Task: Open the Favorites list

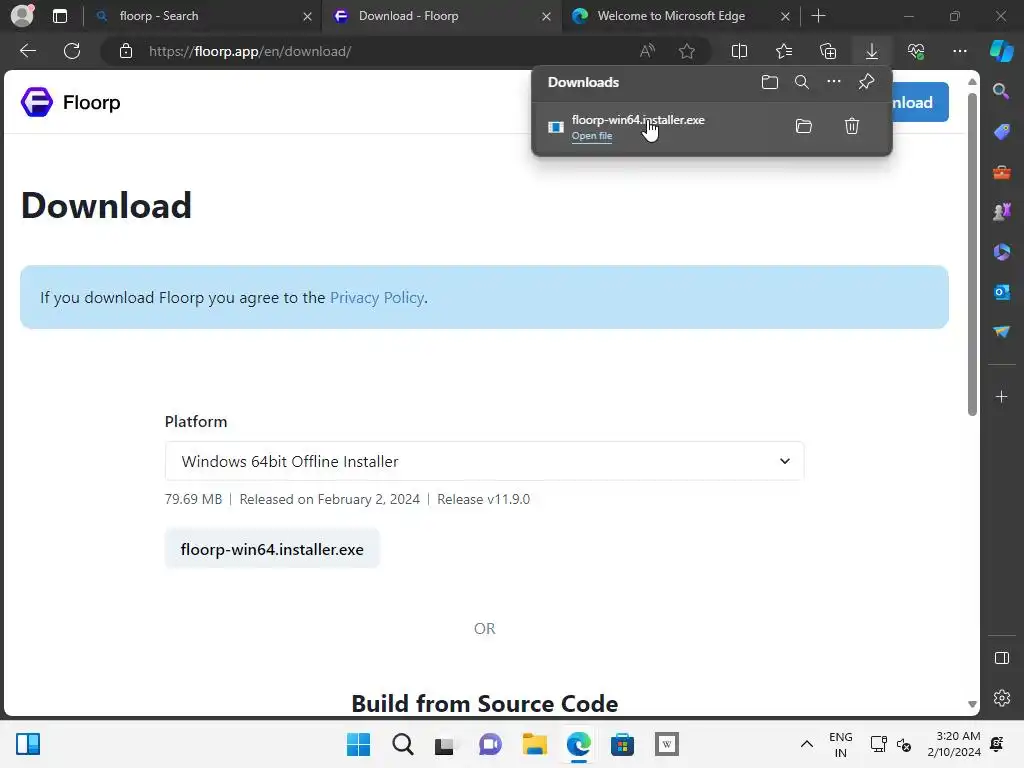Action: [x=784, y=51]
